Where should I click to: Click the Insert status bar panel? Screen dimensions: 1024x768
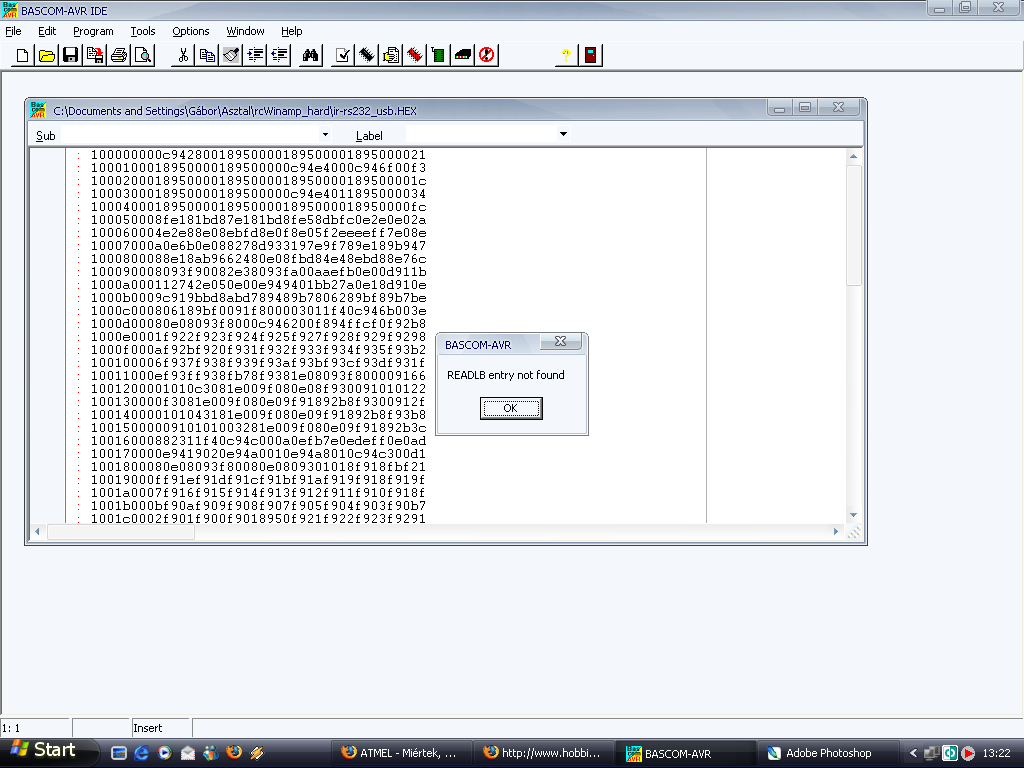pyautogui.click(x=161, y=728)
